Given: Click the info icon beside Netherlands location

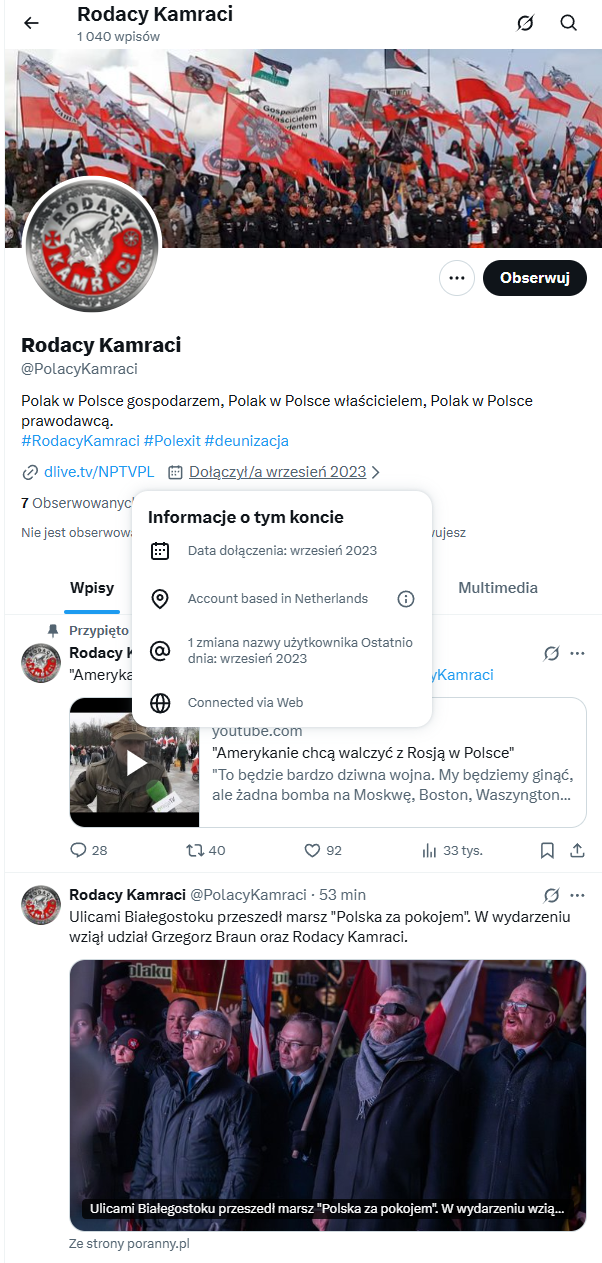Looking at the screenshot, I should point(406,599).
